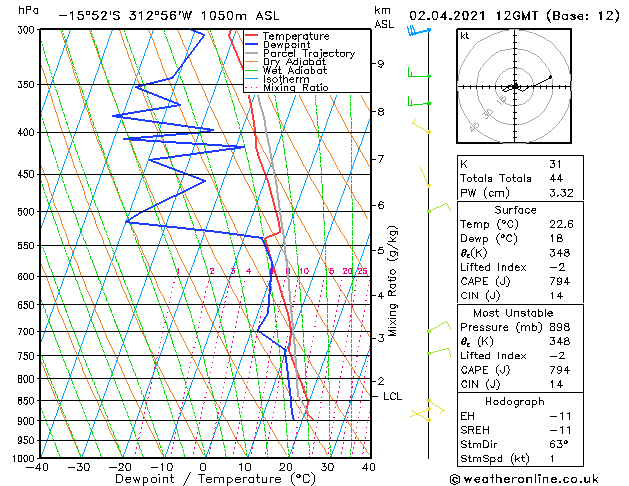Click the Wet Adiabat legend entry

pyautogui.click(x=286, y=71)
